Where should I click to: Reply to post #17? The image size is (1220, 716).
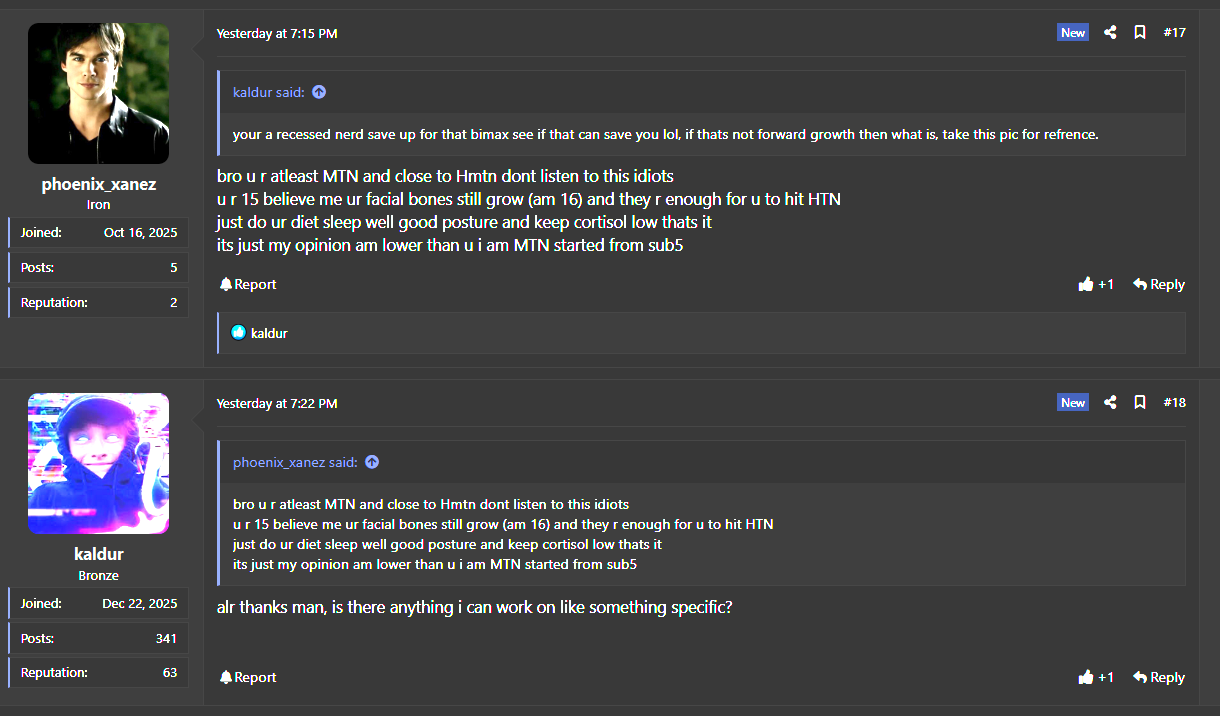pyautogui.click(x=1158, y=284)
